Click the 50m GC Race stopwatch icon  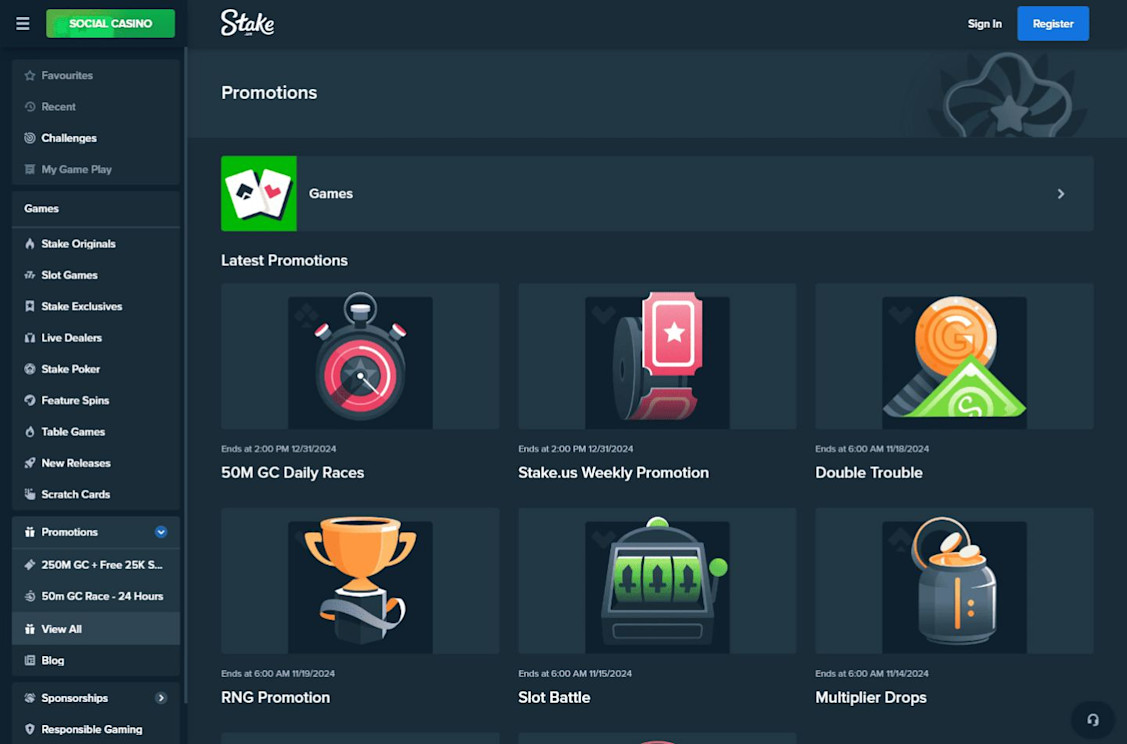click(x=29, y=596)
